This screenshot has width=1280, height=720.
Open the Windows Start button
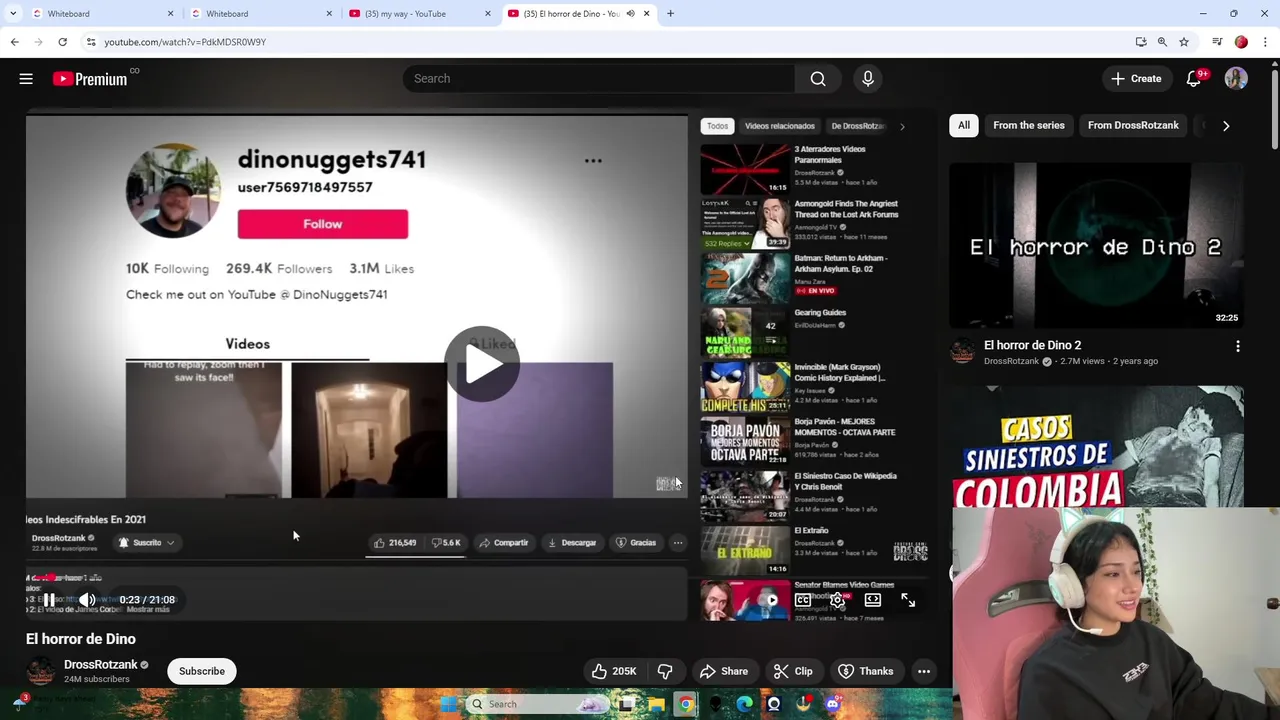[448, 704]
